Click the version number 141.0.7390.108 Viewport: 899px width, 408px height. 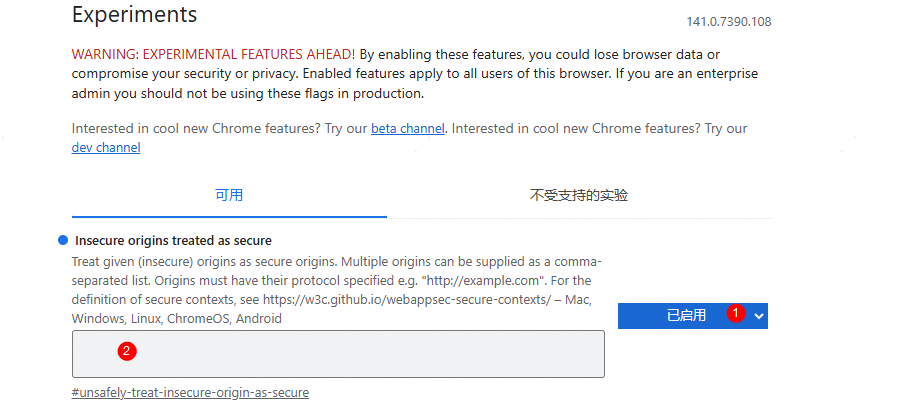(728, 22)
